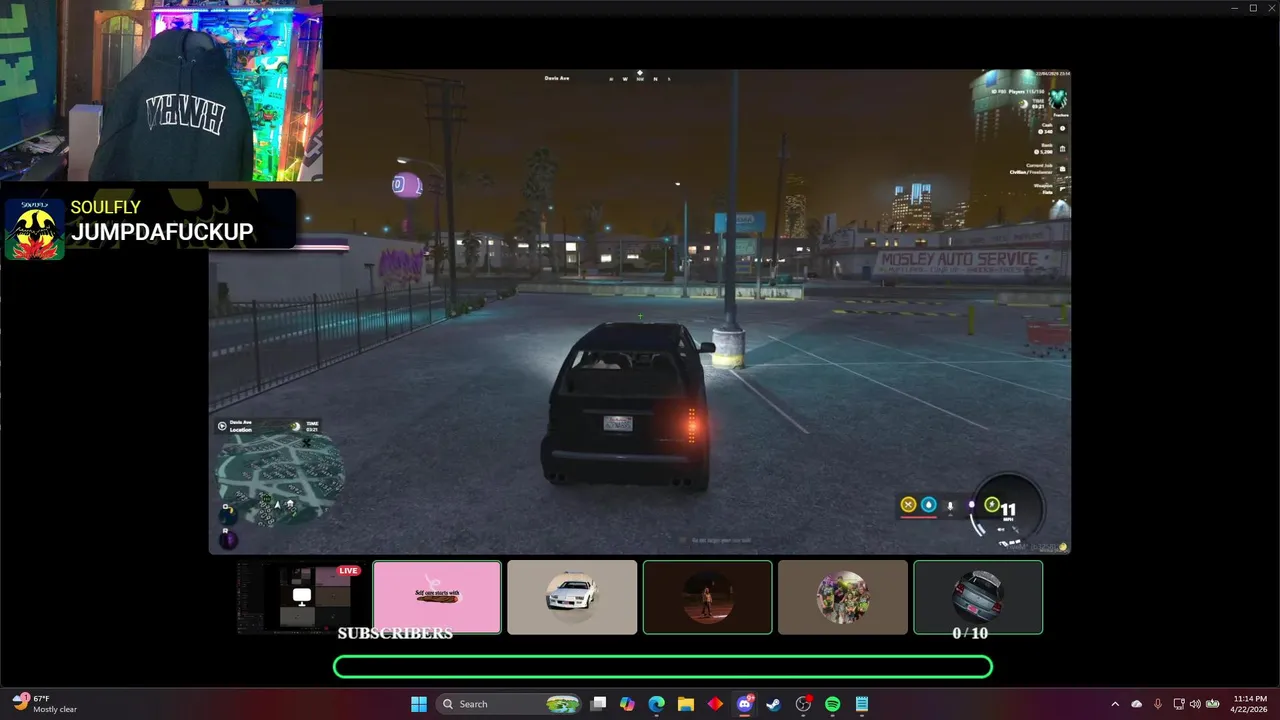Open volume control from the tray
This screenshot has width=1280, height=720.
click(1195, 704)
